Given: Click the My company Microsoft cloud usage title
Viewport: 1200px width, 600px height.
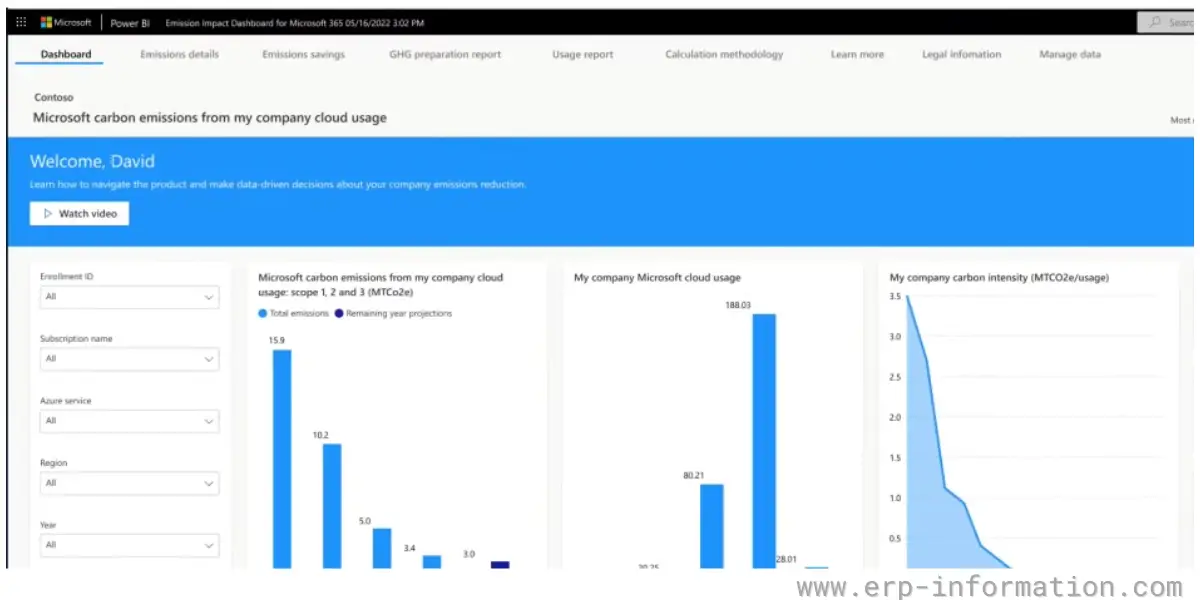Looking at the screenshot, I should click(657, 277).
